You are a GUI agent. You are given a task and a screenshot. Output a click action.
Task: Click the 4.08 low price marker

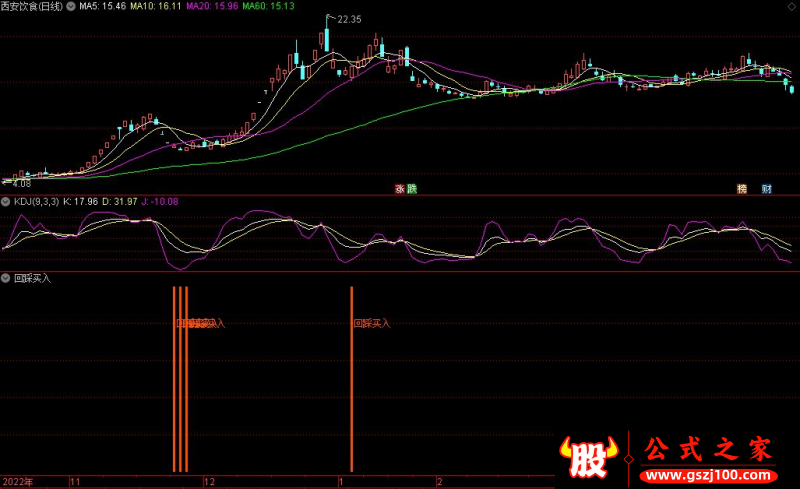point(20,183)
